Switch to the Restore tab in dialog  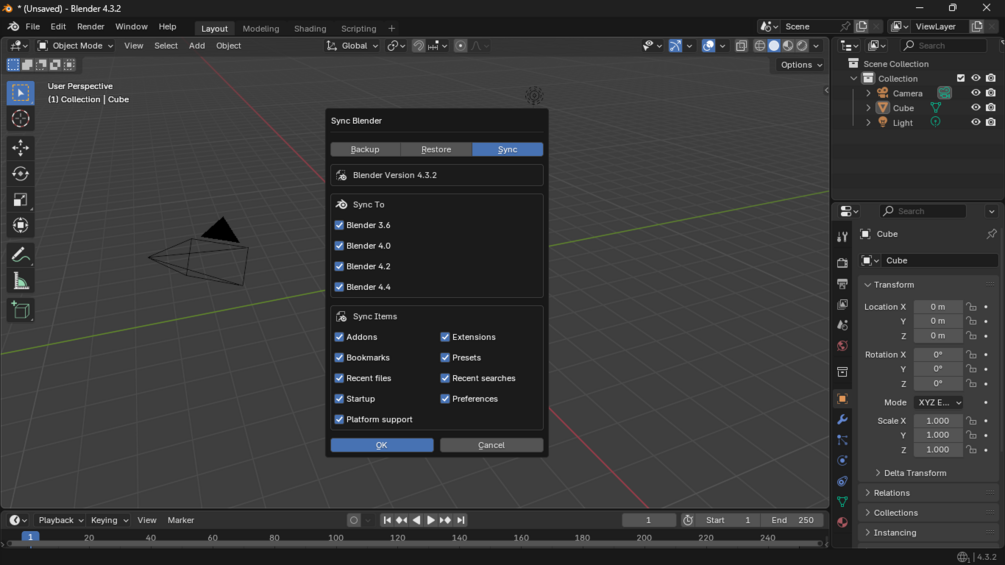(436, 149)
